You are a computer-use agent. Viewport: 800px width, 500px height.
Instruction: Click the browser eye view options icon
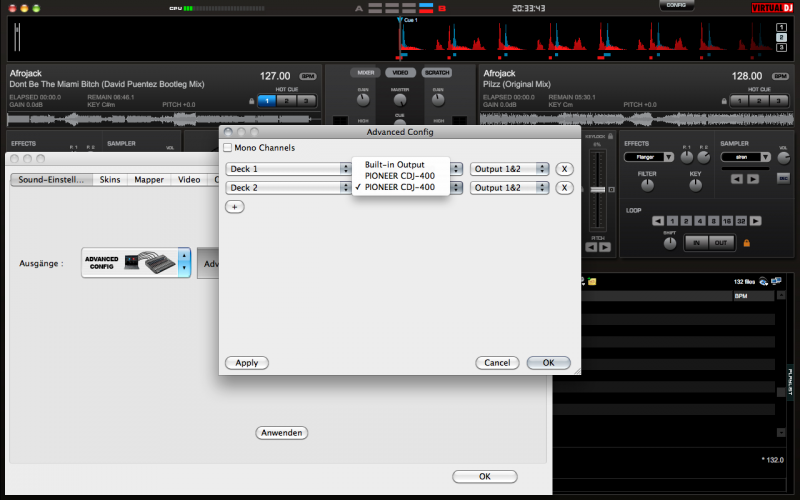click(763, 281)
